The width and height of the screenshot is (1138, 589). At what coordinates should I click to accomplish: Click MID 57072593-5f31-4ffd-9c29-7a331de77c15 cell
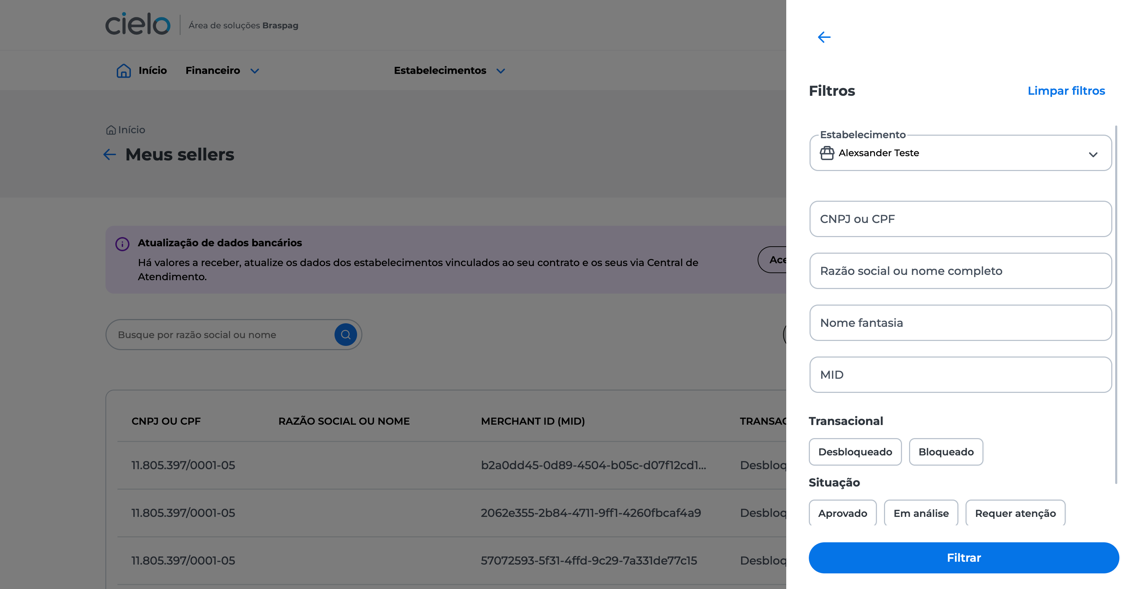click(589, 561)
